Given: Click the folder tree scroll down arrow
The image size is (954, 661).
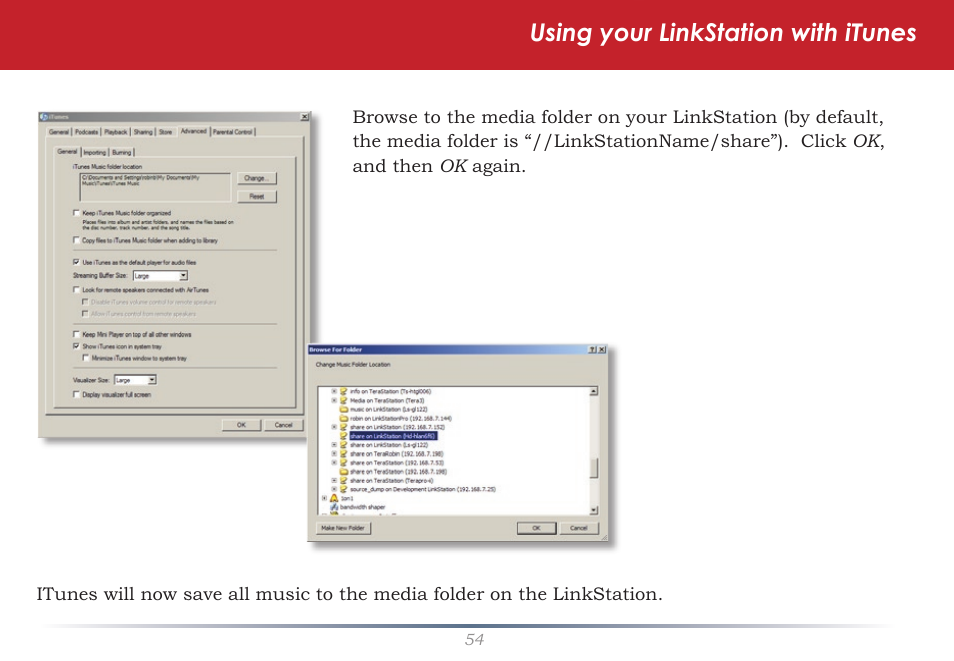Looking at the screenshot, I should [x=594, y=511].
